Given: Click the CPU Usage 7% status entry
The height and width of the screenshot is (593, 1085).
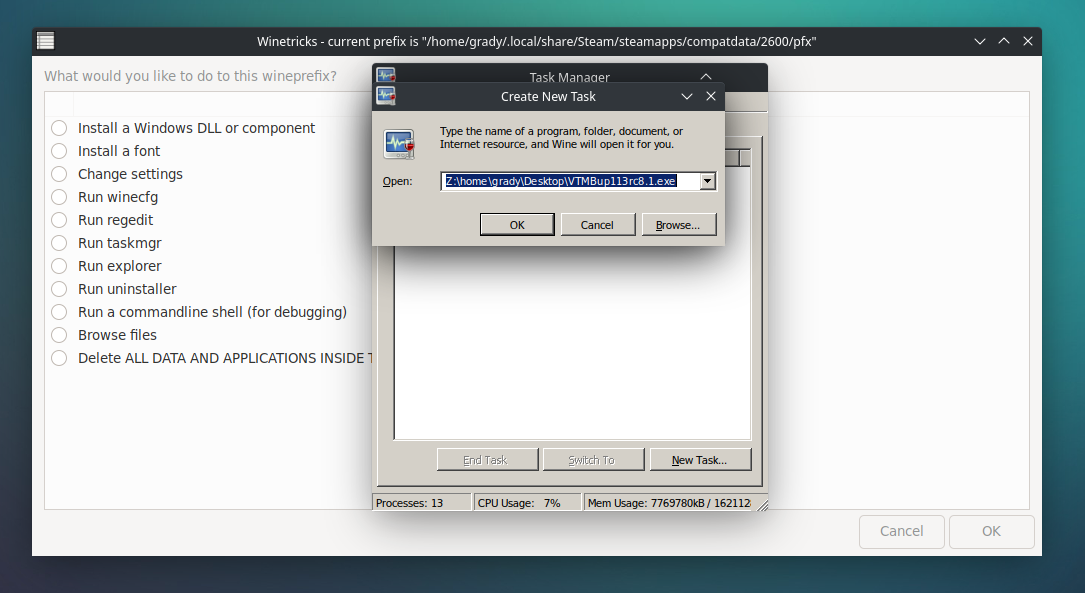Looking at the screenshot, I should [527, 503].
